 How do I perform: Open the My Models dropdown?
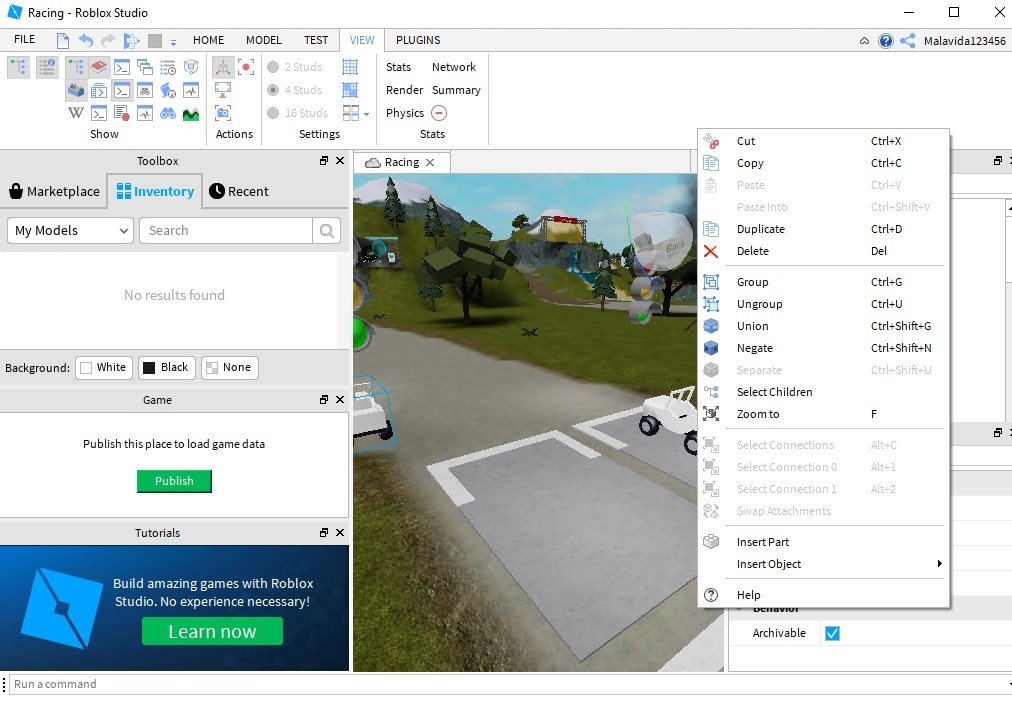click(x=70, y=230)
